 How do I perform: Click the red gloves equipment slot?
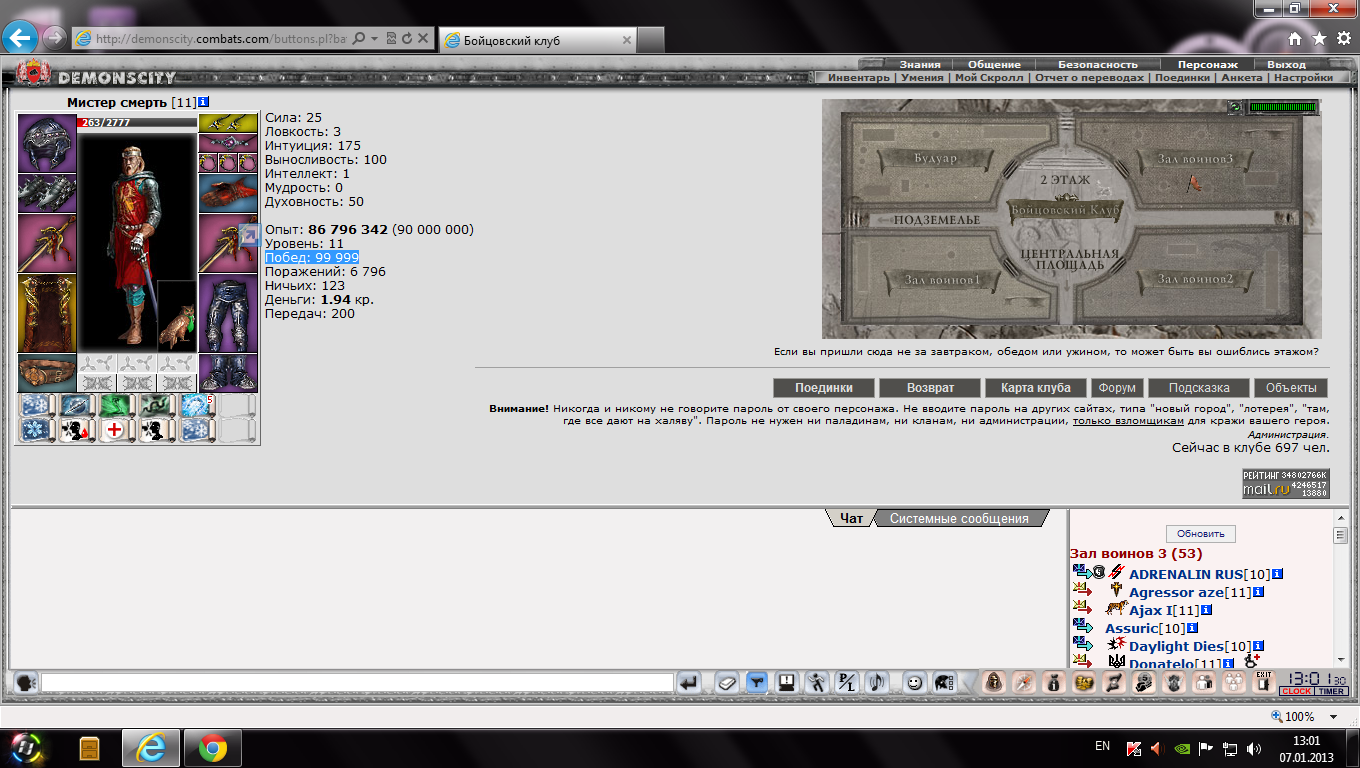(x=228, y=193)
